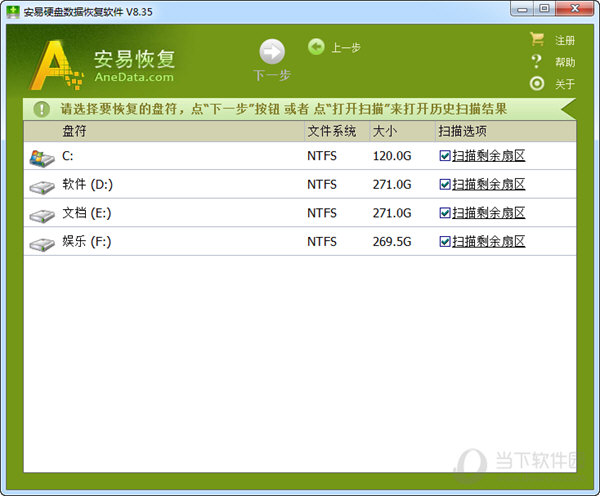The width and height of the screenshot is (600, 496).
Task: Maximize the recovery software window
Action: click(545, 9)
